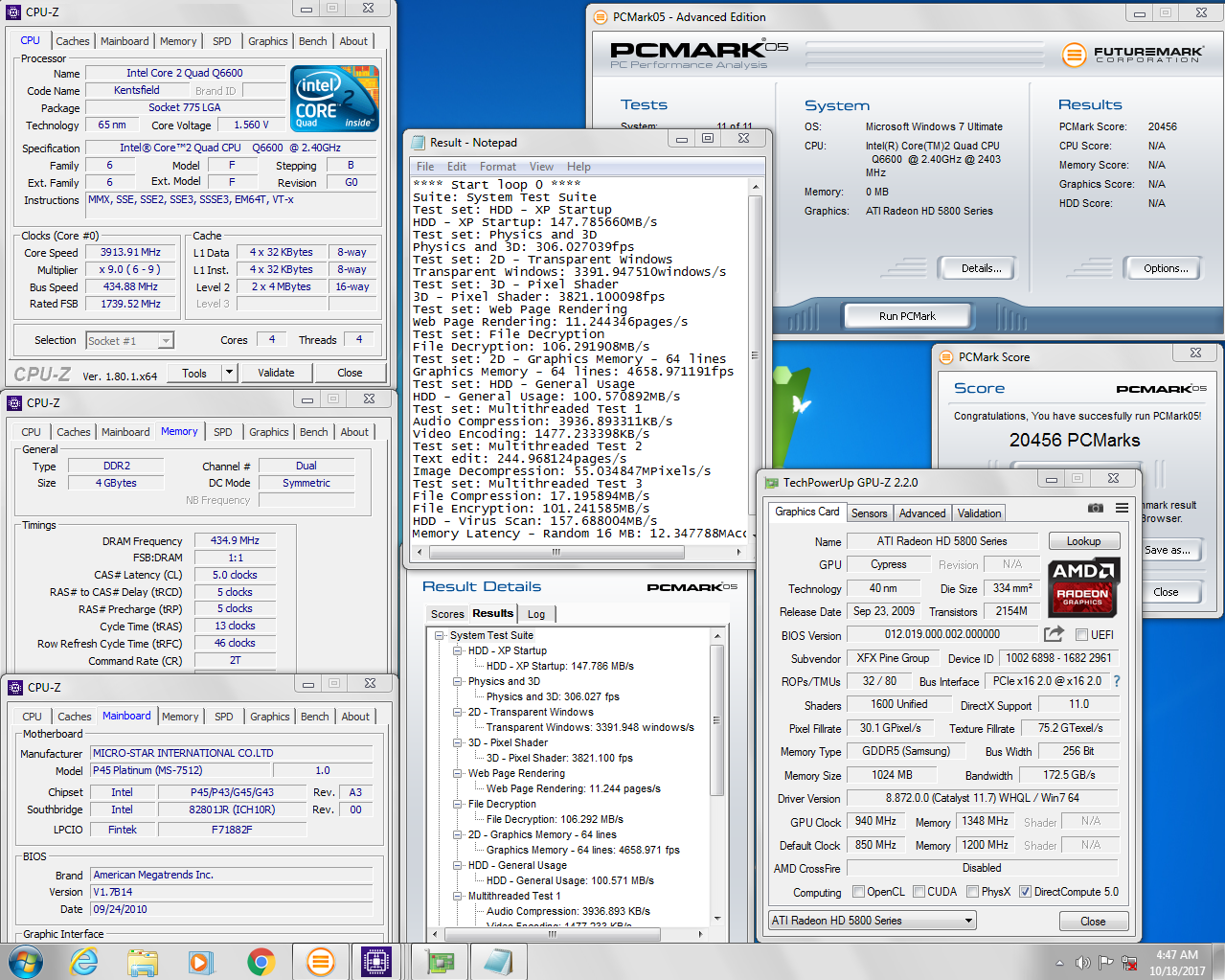The height and width of the screenshot is (980, 1225).
Task: Open Windows Media Player from taskbar
Action: 201,961
